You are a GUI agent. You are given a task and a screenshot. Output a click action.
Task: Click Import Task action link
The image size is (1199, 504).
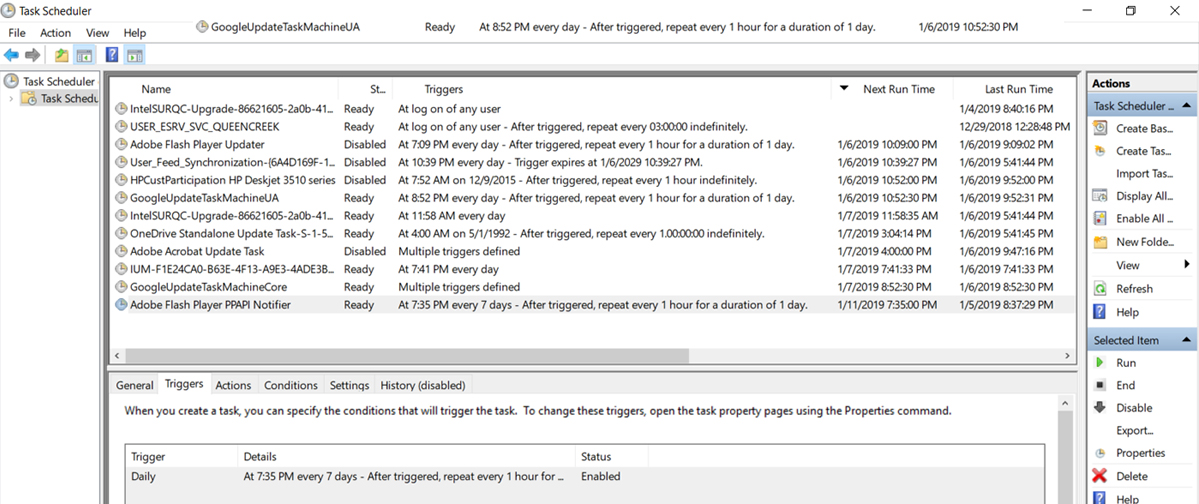(1144, 174)
